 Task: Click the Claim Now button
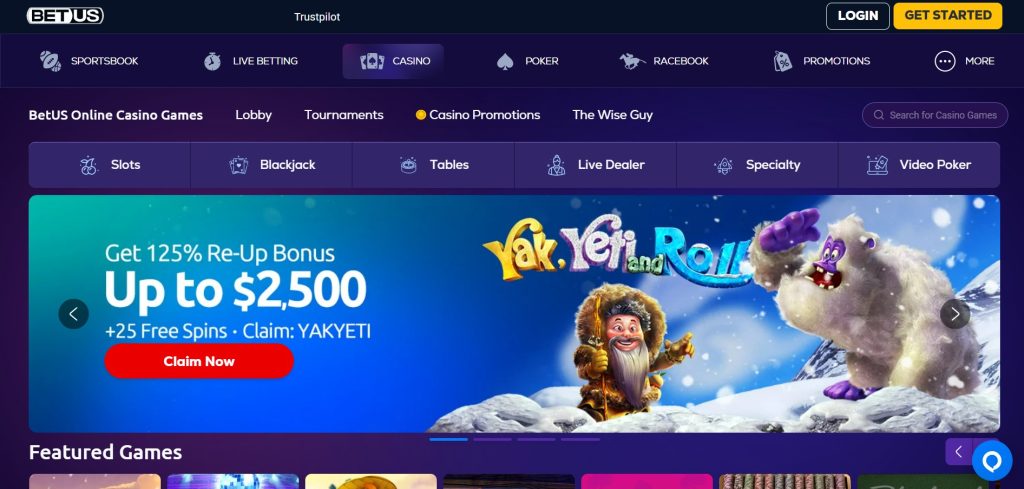[199, 361]
